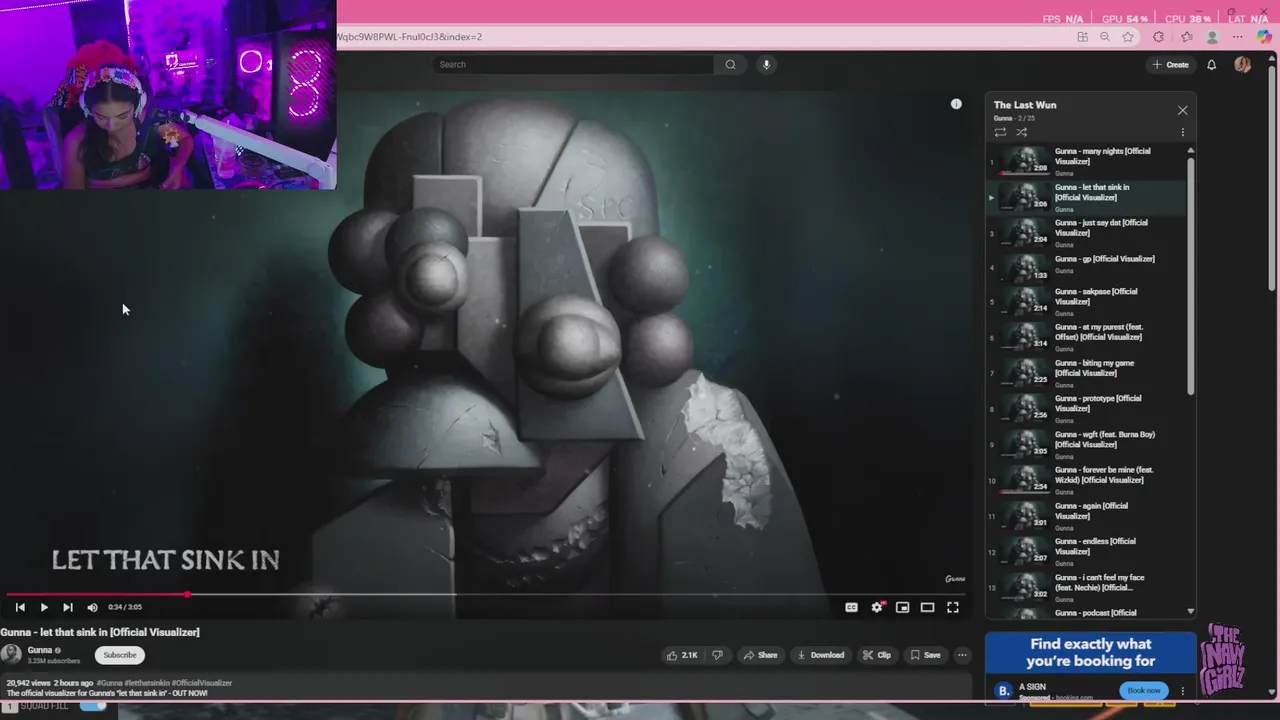The image size is (1280, 720).
Task: Select Gunna - i can't feel my face
Action: (1087, 587)
